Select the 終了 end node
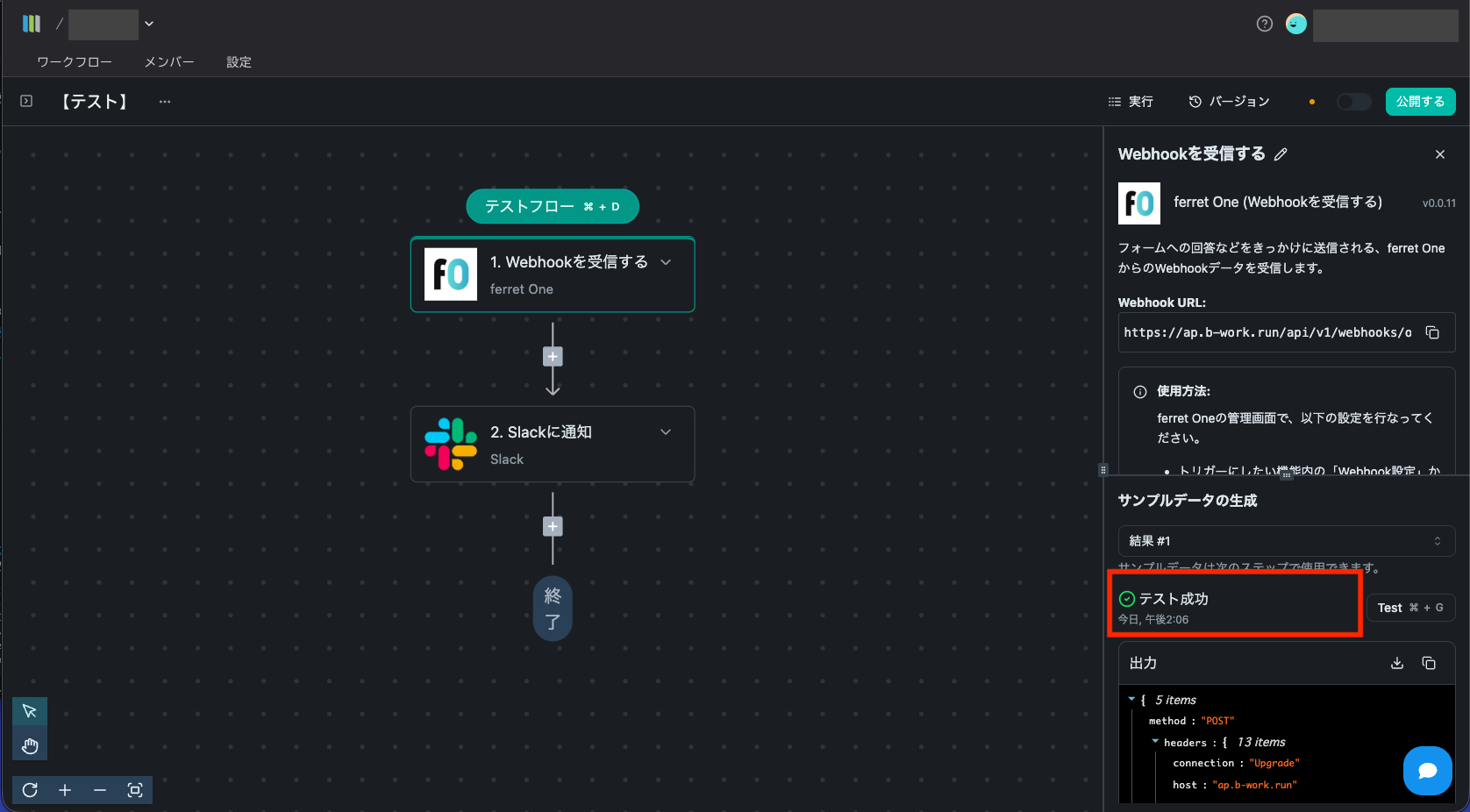1470x812 pixels. [x=553, y=609]
